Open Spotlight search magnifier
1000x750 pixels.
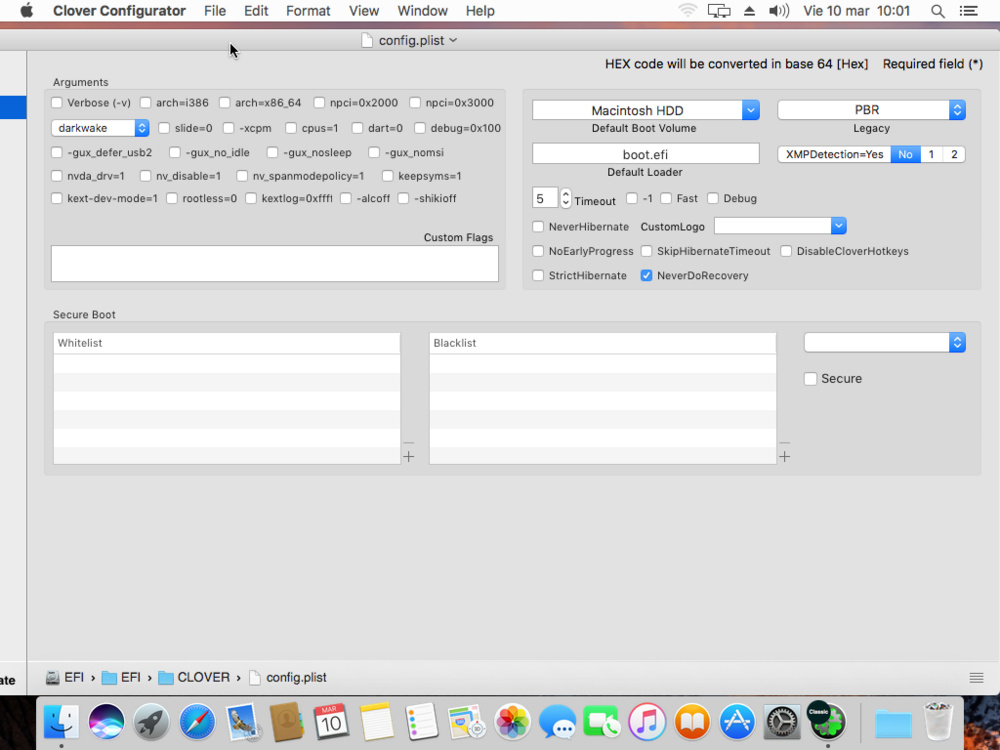[x=938, y=11]
